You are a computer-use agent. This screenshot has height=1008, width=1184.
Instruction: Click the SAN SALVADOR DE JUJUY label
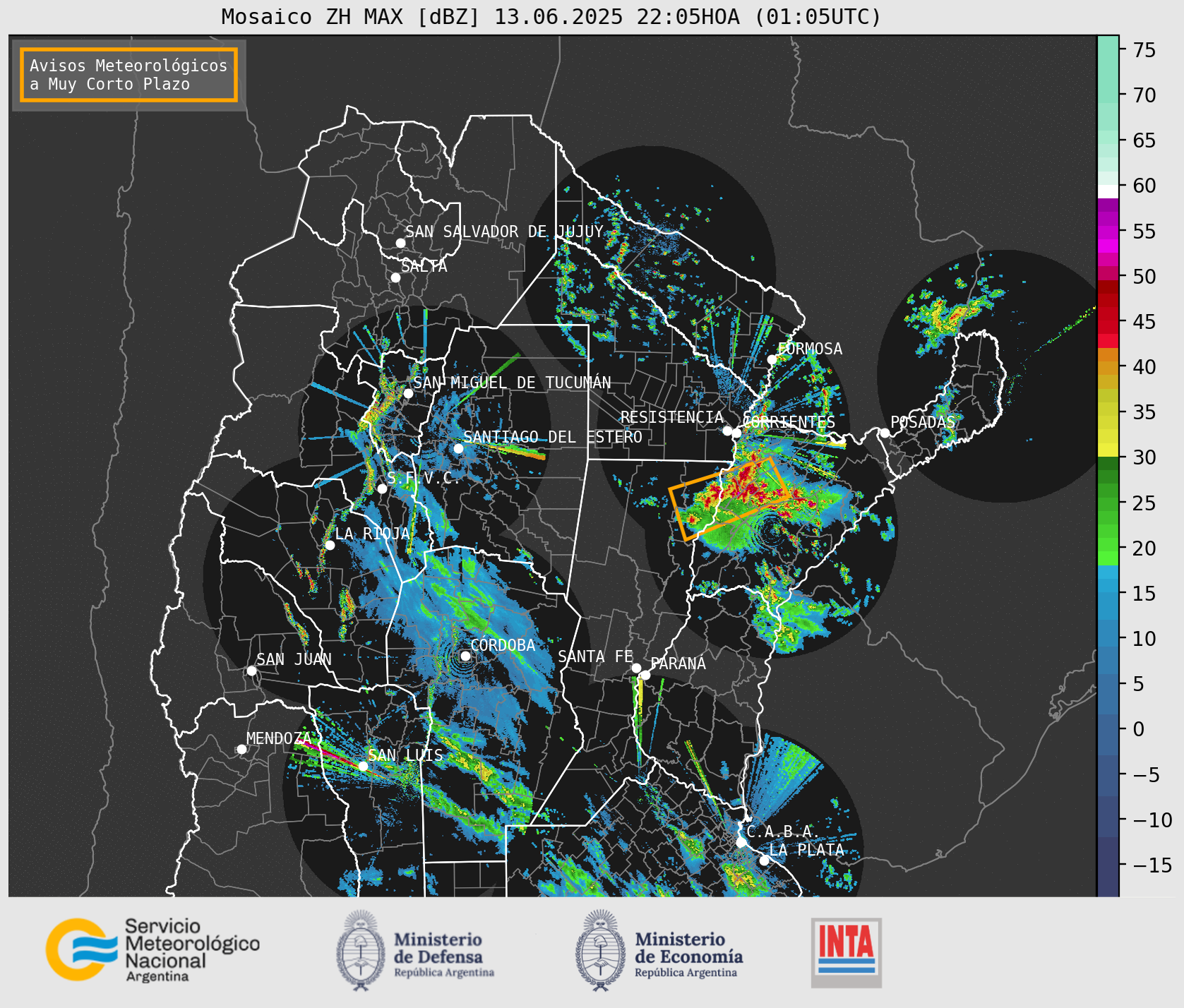(504, 232)
